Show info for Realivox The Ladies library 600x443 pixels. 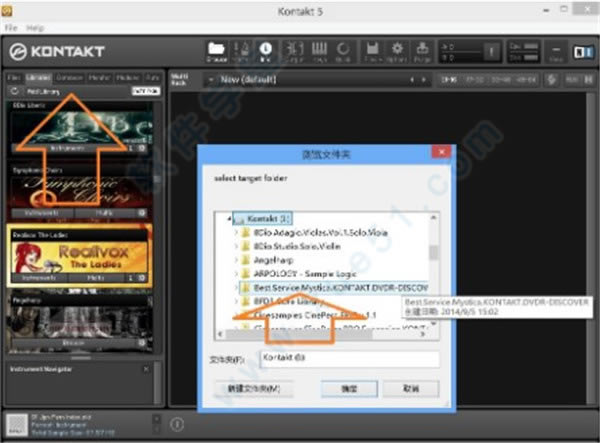tap(130, 278)
